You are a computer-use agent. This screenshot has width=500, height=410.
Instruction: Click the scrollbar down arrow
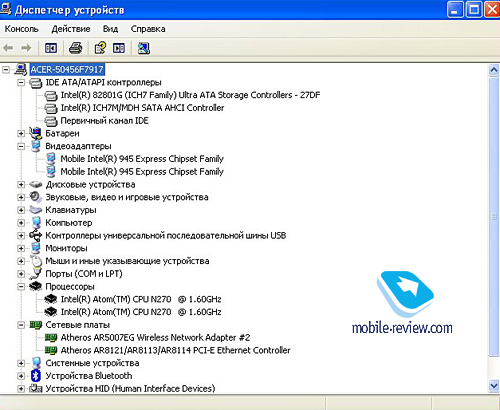point(494,386)
